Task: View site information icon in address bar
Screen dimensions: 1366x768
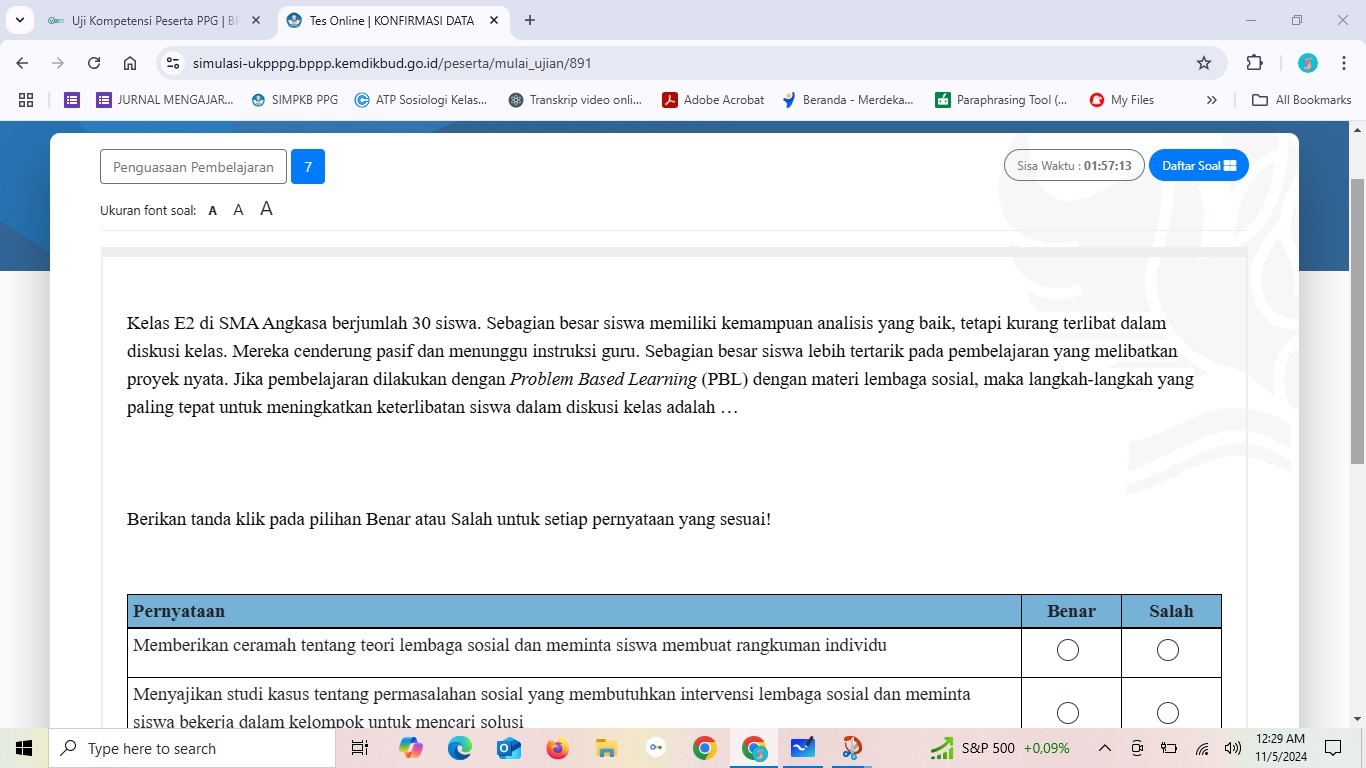Action: point(173,63)
